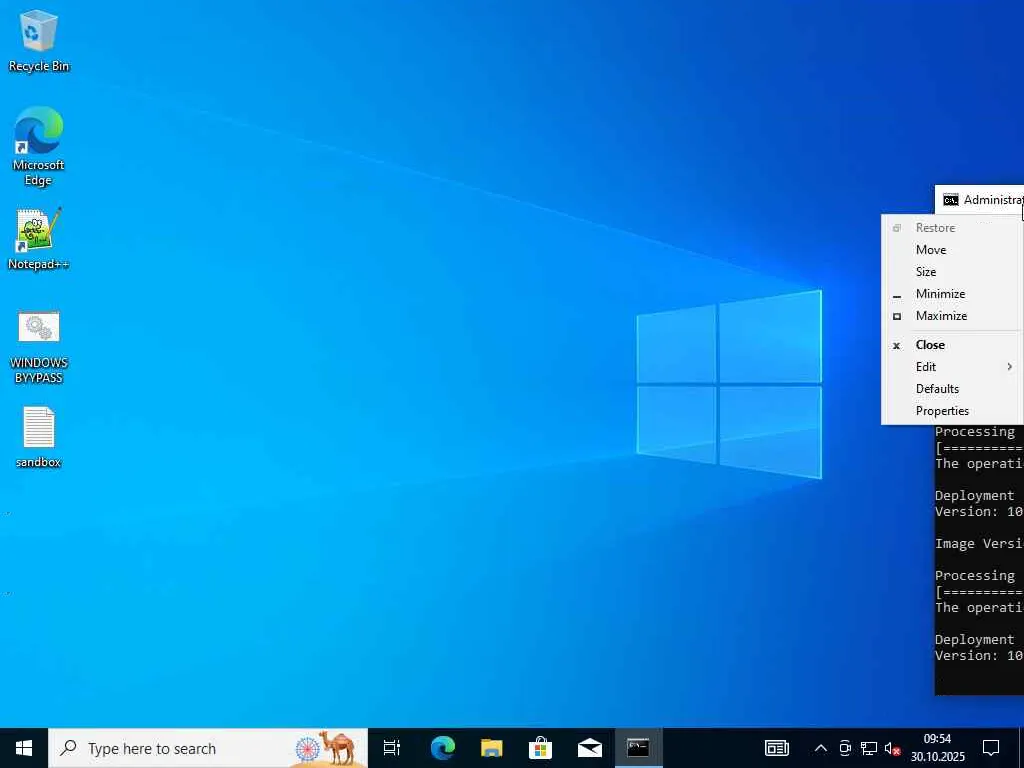Expand the Edit submenu
1024x768 pixels.
point(952,367)
